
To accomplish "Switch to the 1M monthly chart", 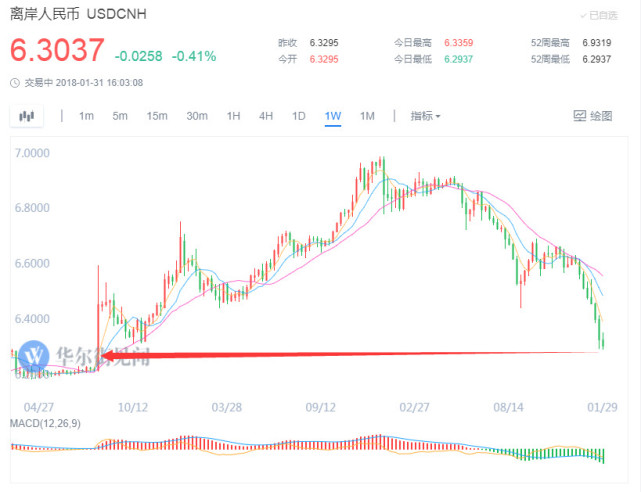I will point(367,116).
